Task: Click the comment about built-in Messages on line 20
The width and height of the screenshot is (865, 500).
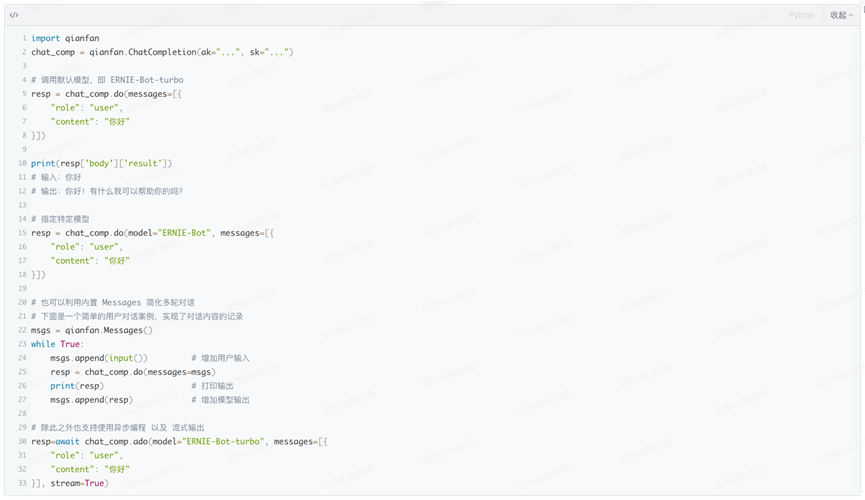Action: click(x=113, y=302)
